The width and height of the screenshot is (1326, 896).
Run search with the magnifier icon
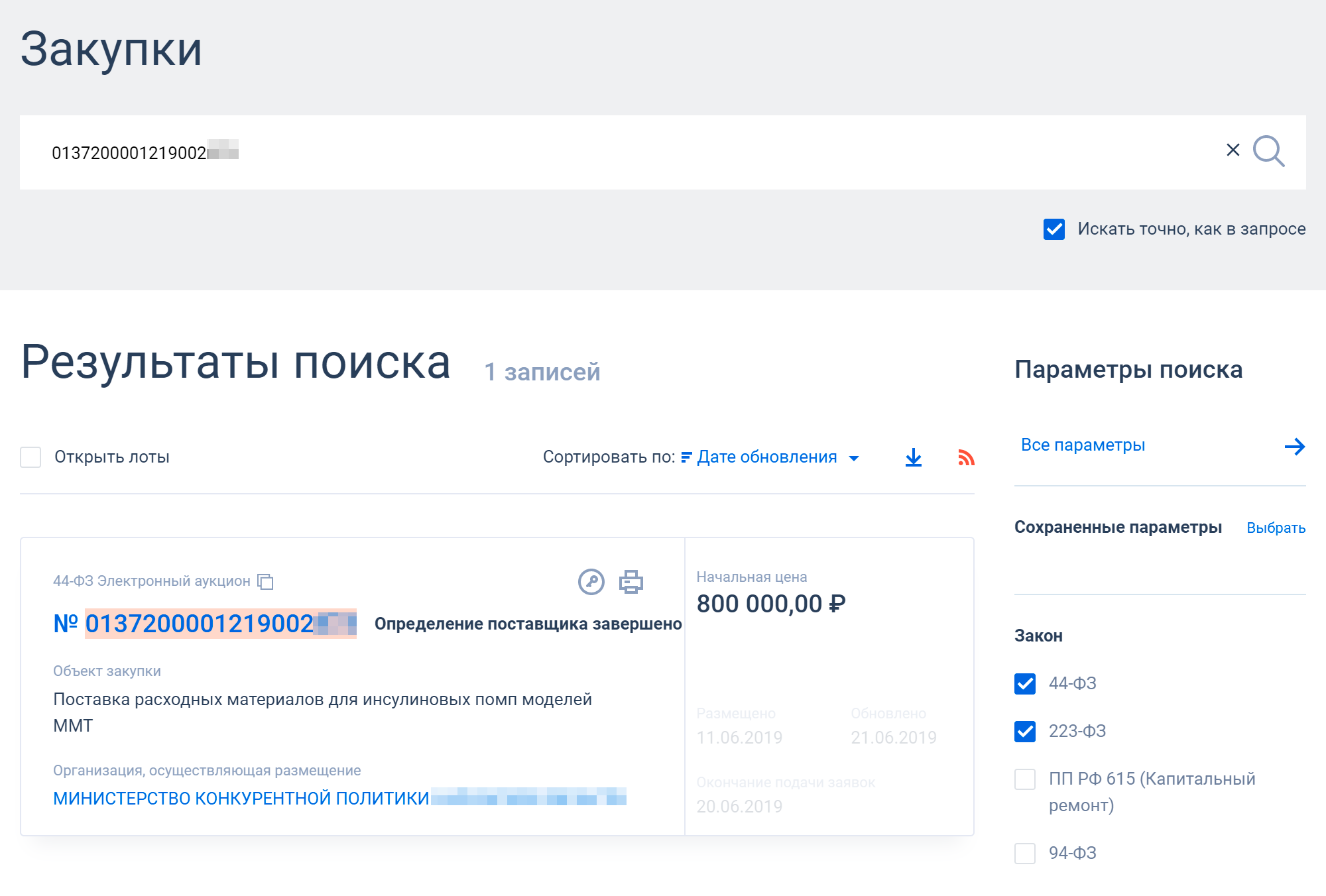[x=1268, y=152]
